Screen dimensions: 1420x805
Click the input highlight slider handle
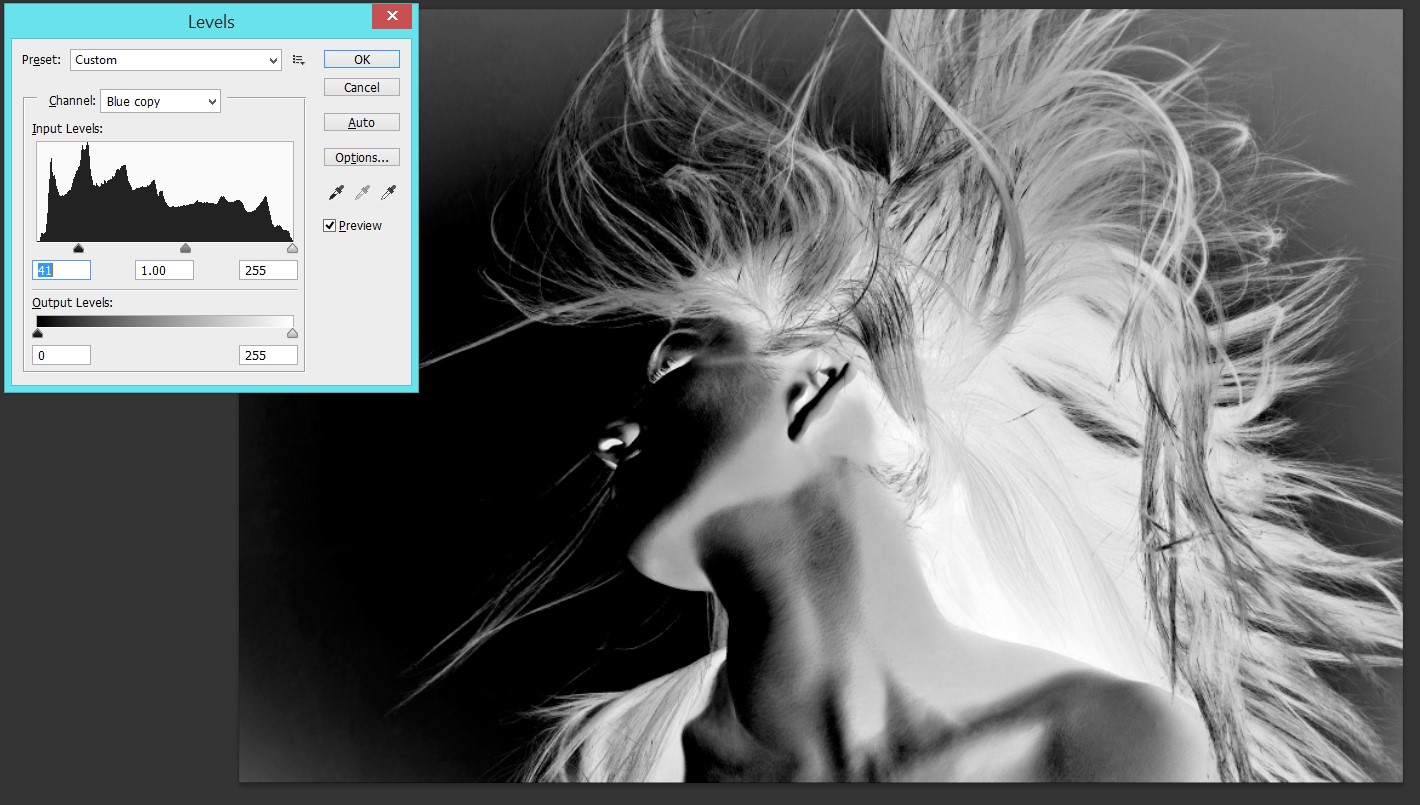pyautogui.click(x=292, y=248)
